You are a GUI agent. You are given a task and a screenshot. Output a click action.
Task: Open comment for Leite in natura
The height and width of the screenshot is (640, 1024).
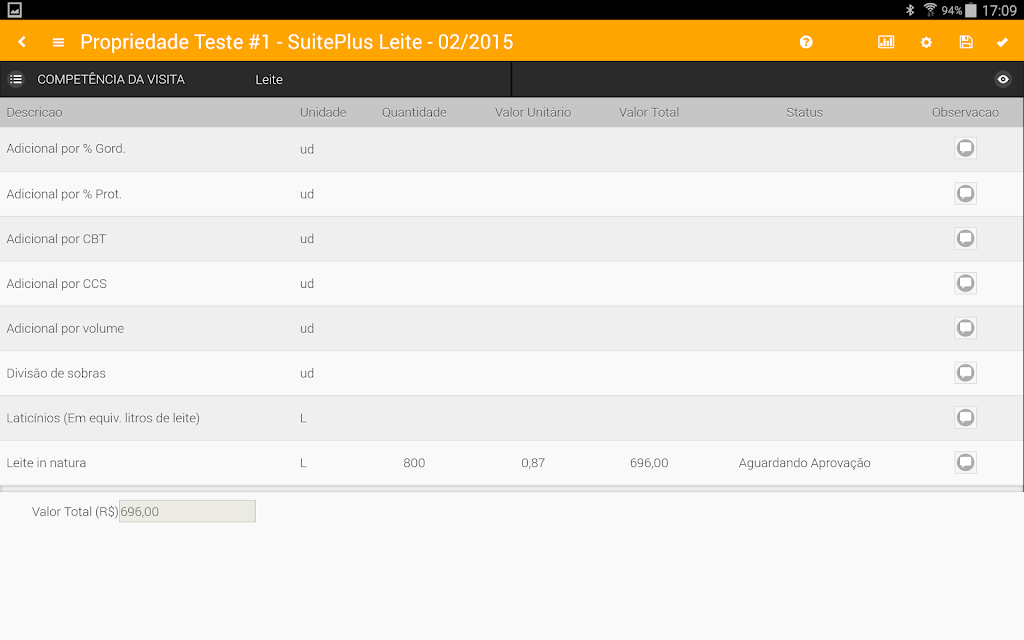point(965,462)
